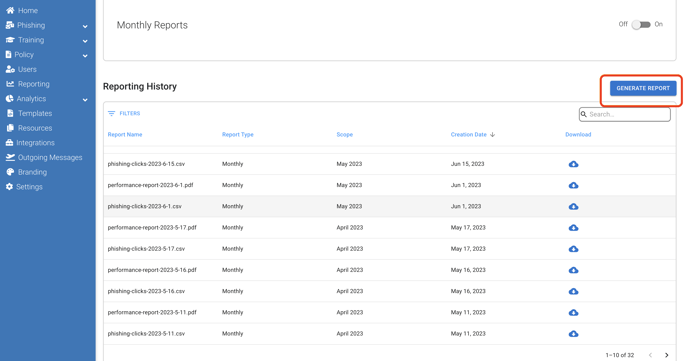Open Branding in the sidebar
This screenshot has height=361, width=688.
point(32,172)
